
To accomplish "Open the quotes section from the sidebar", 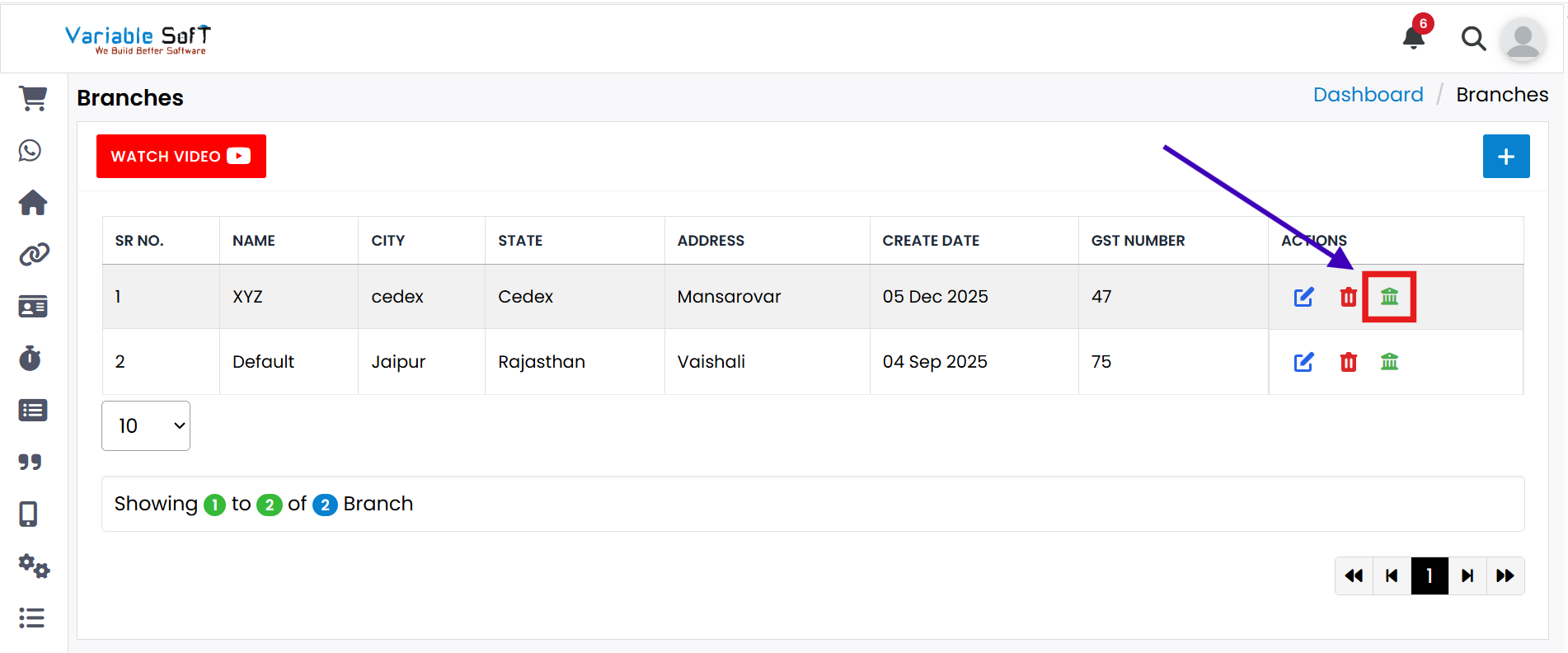I will 31,462.
